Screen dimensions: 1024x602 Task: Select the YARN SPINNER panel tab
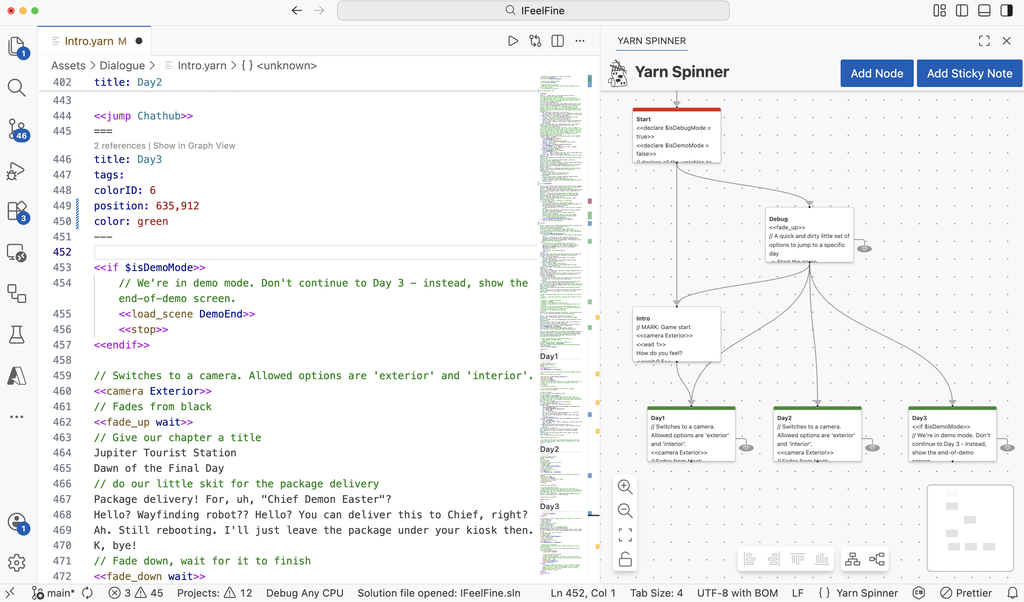point(651,41)
